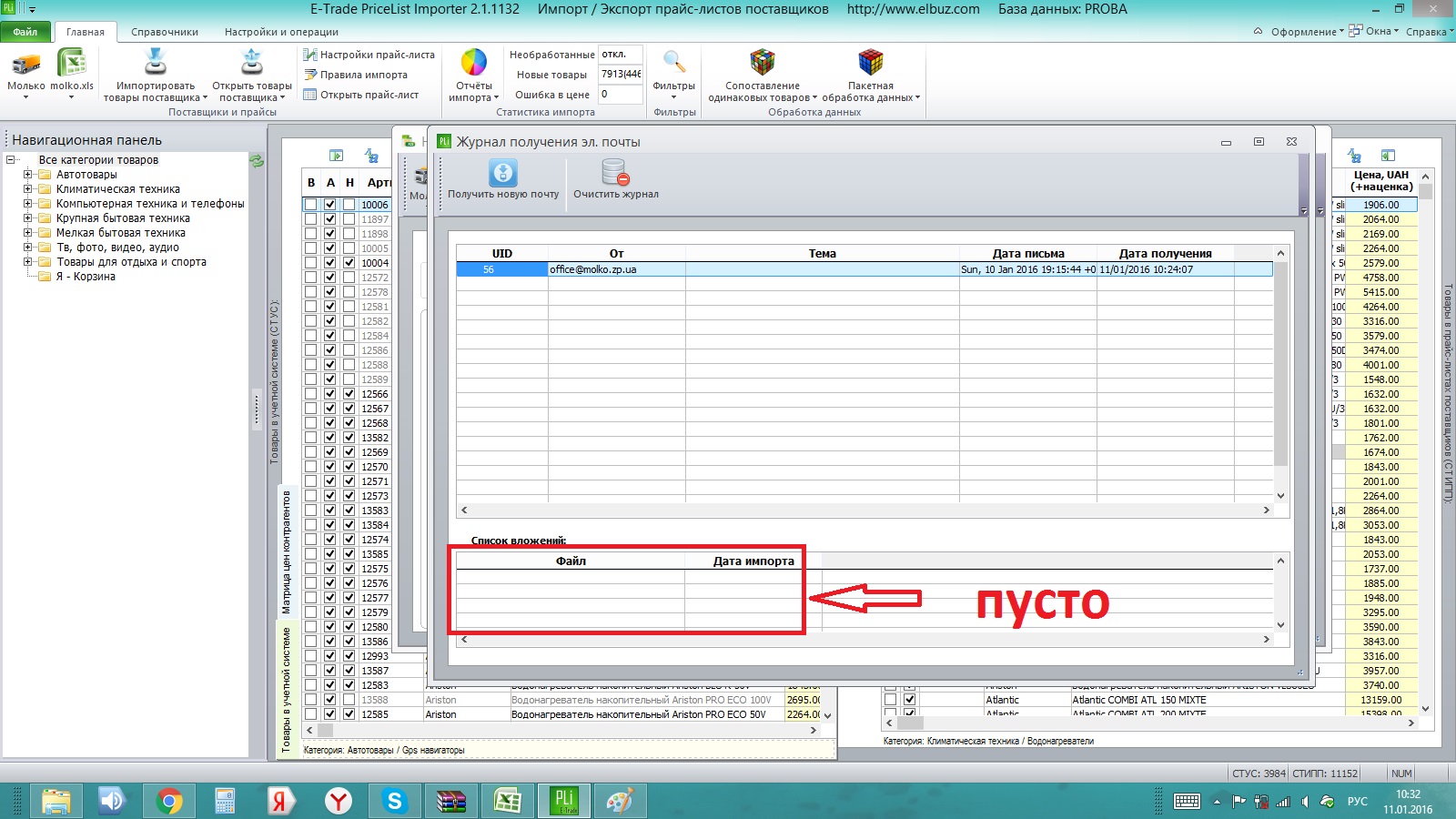
Task: Uncheck column А checkbox for article 12993
Action: [x=330, y=656]
